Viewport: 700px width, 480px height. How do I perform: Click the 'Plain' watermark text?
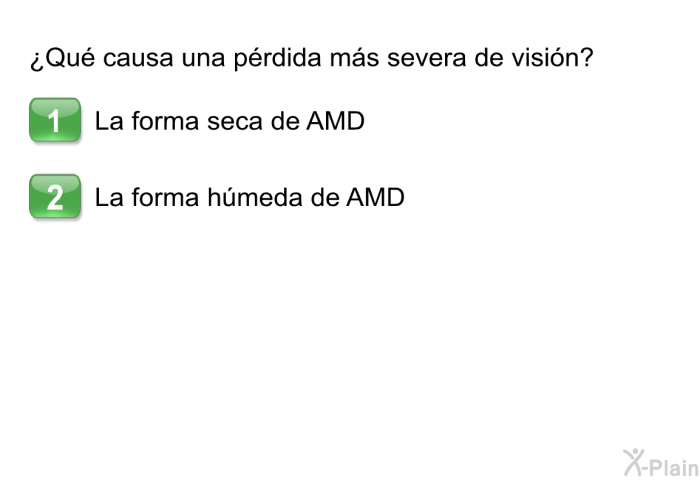click(x=674, y=468)
